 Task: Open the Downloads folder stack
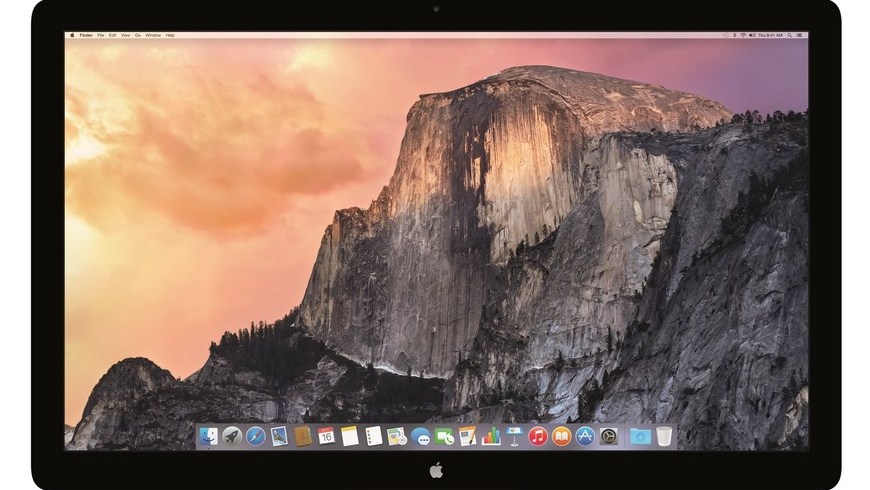coord(640,436)
